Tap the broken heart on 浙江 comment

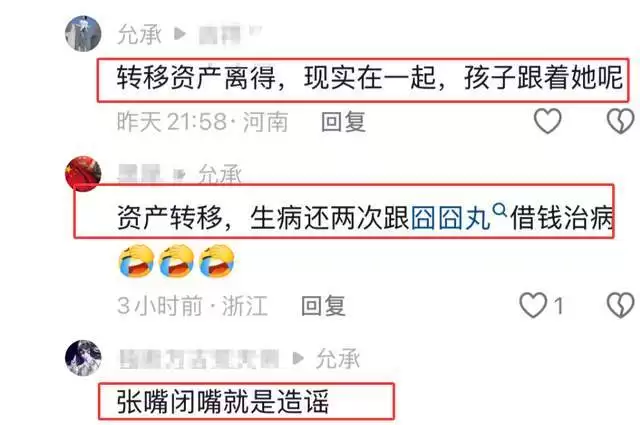[621, 305]
